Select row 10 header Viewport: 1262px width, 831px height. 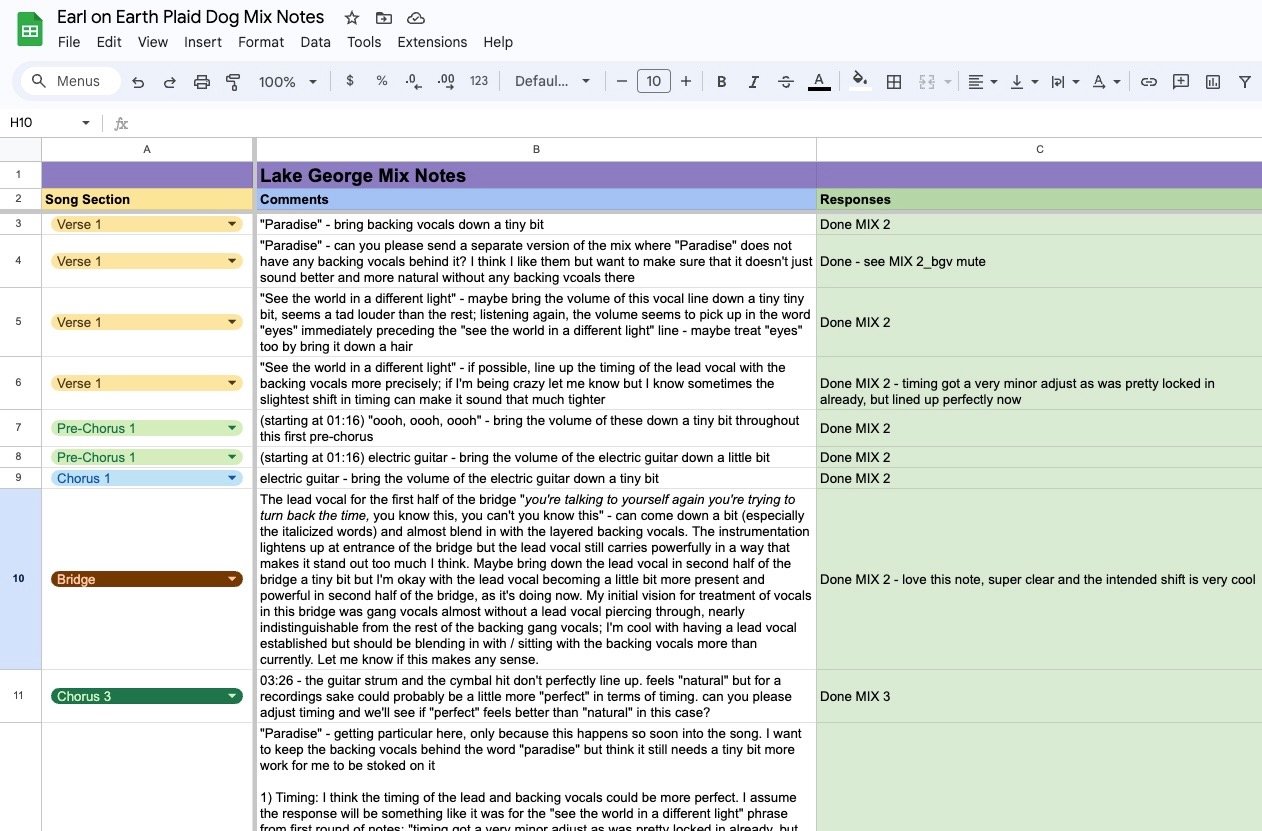(x=20, y=579)
